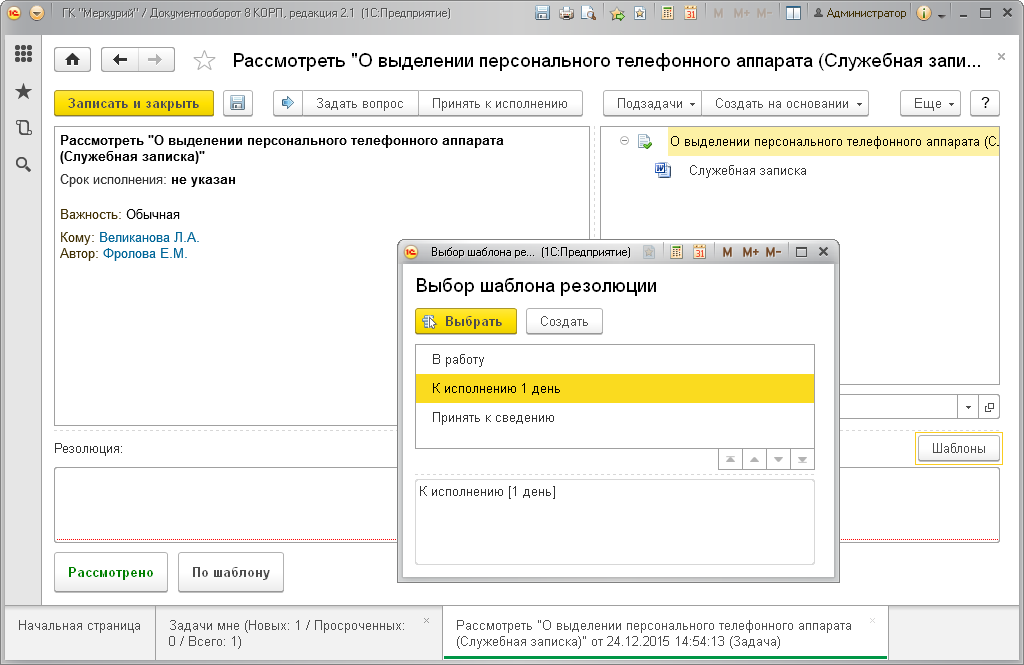Open the History icon in the left sidebar
Viewport: 1024px width, 665px height.
point(24,128)
